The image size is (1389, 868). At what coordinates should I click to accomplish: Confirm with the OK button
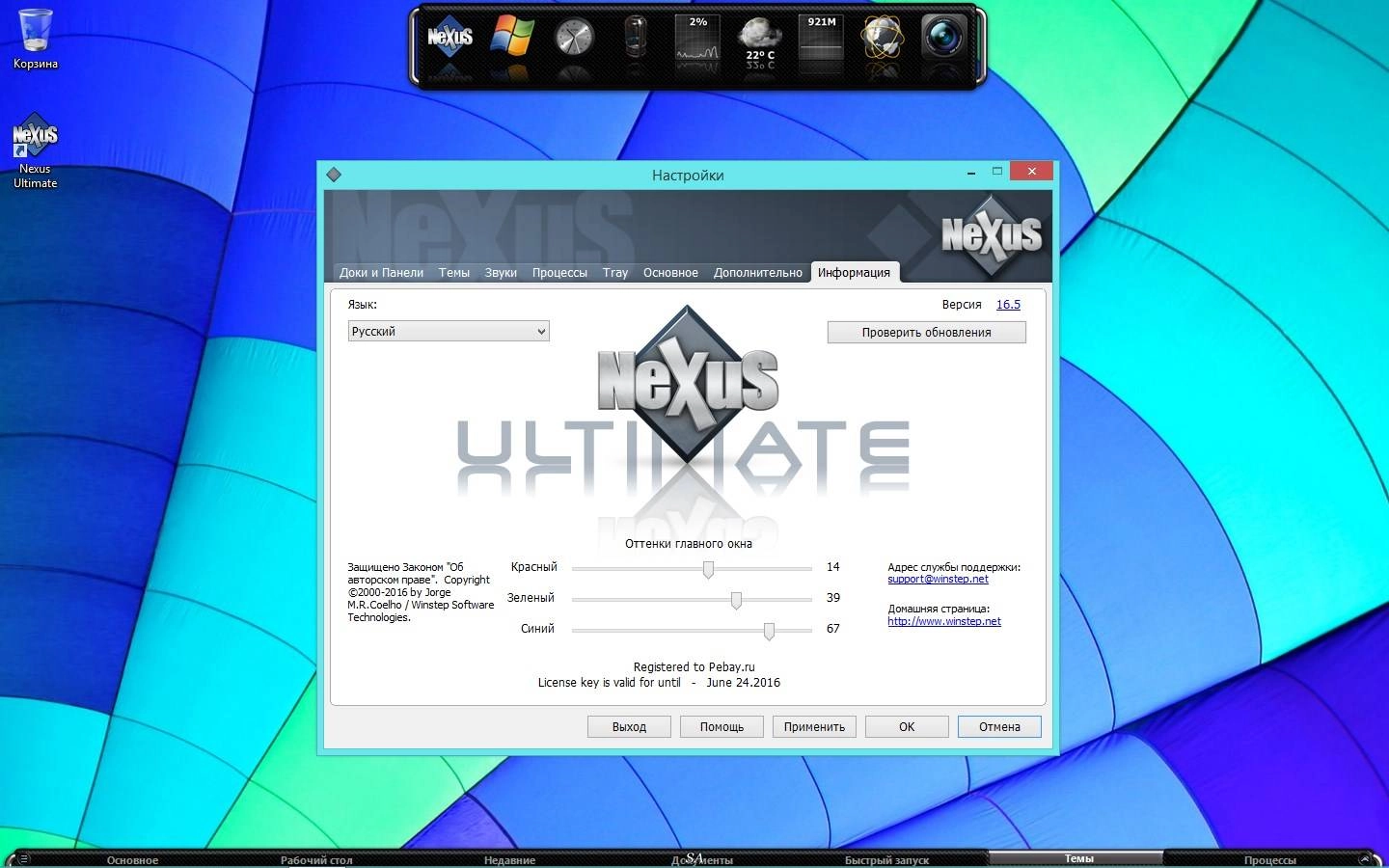[x=907, y=726]
